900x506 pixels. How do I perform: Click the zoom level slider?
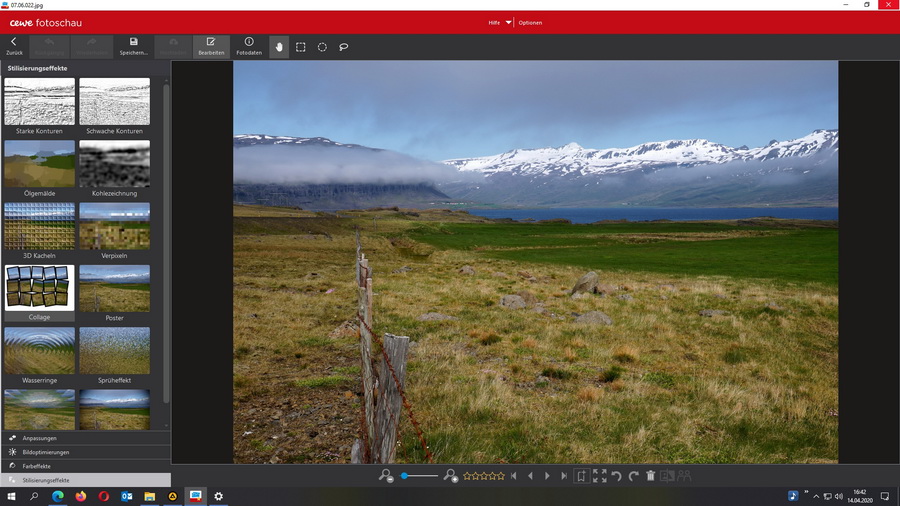pos(419,477)
